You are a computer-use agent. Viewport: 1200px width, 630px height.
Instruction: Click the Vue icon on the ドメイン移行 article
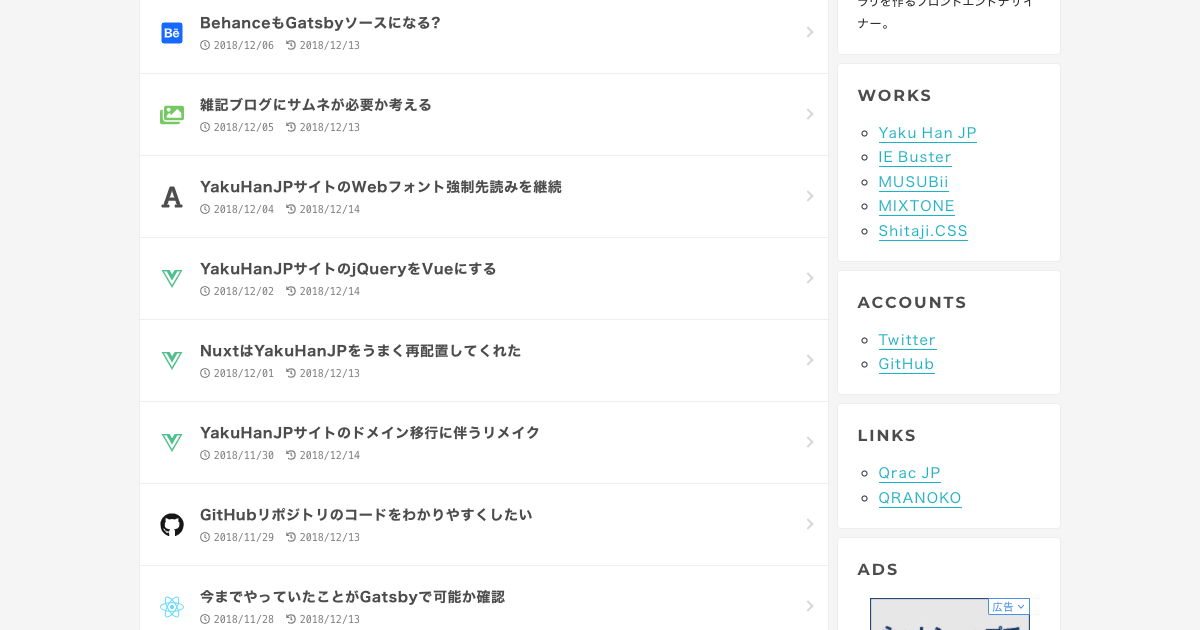[172, 442]
